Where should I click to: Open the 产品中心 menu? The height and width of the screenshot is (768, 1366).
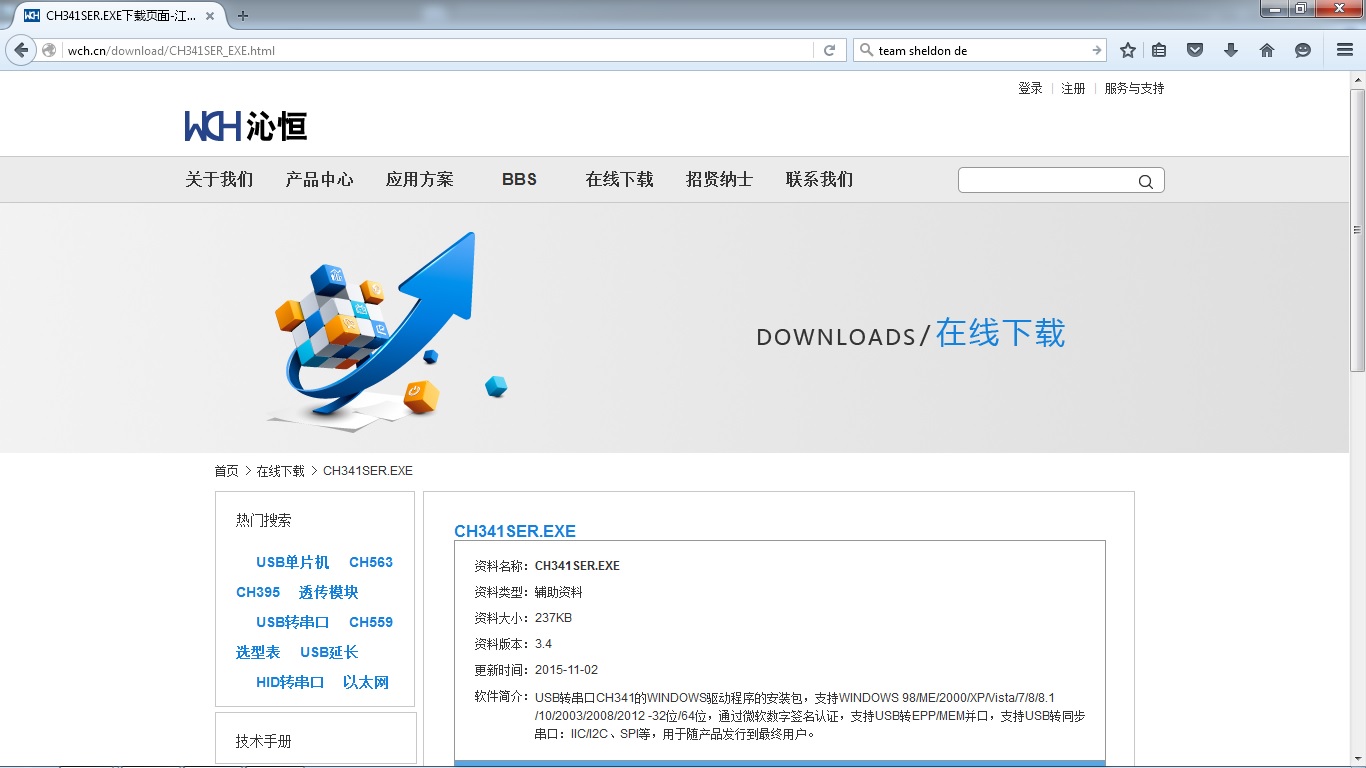click(319, 179)
